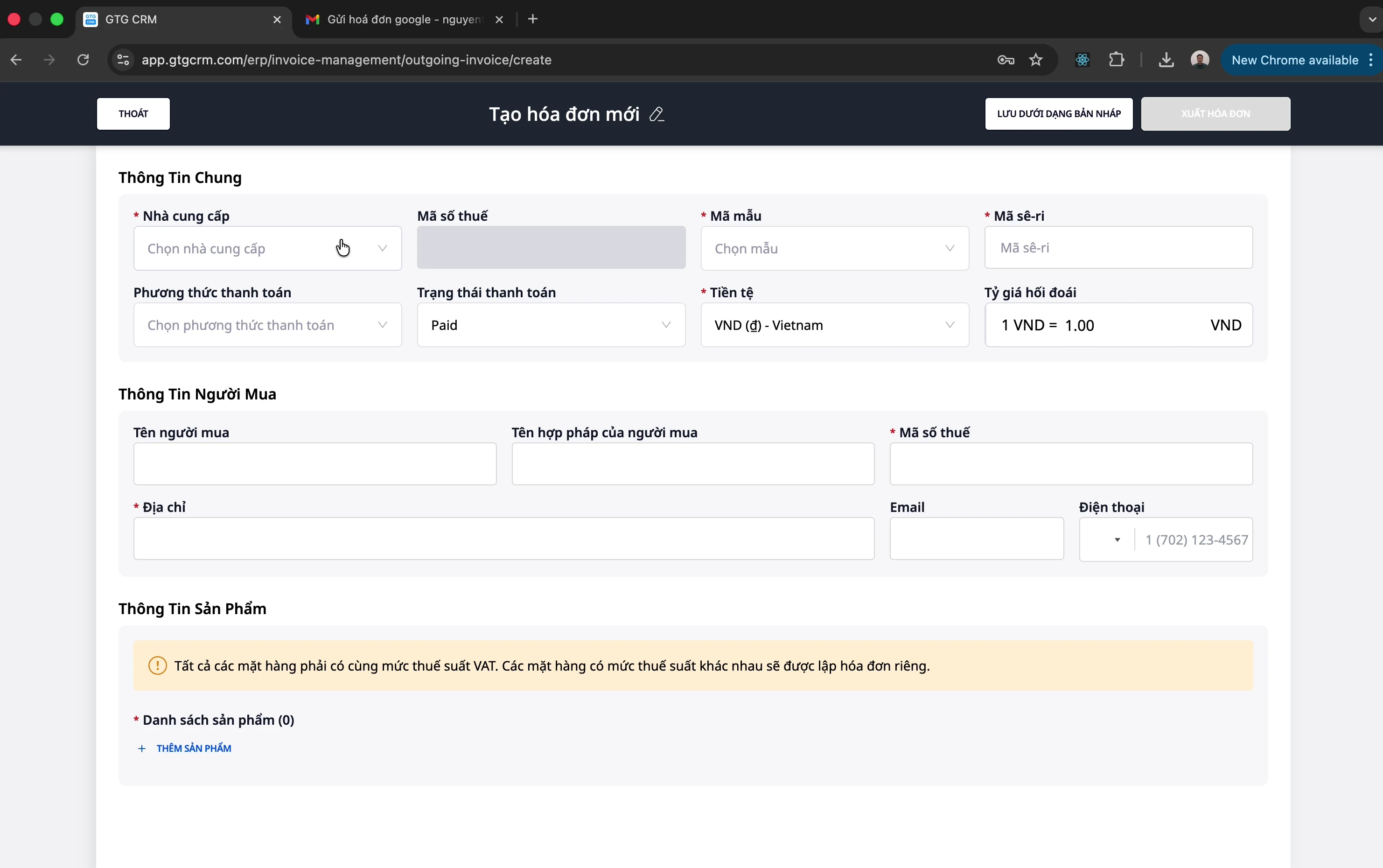Viewport: 1383px width, 868px height.
Task: Open the Chrome profile avatar
Action: click(1200, 60)
